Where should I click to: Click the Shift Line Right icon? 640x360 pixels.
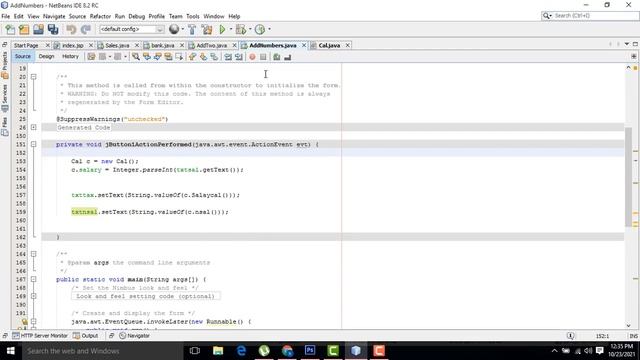(239, 57)
